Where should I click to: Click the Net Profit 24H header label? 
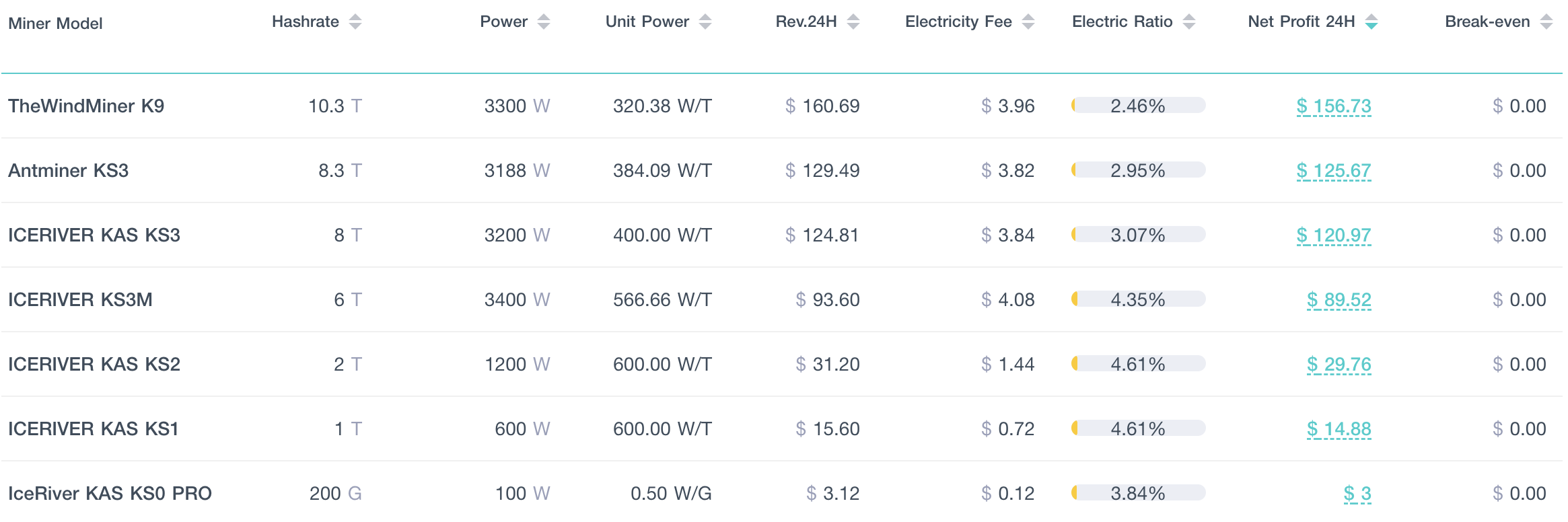click(1302, 22)
